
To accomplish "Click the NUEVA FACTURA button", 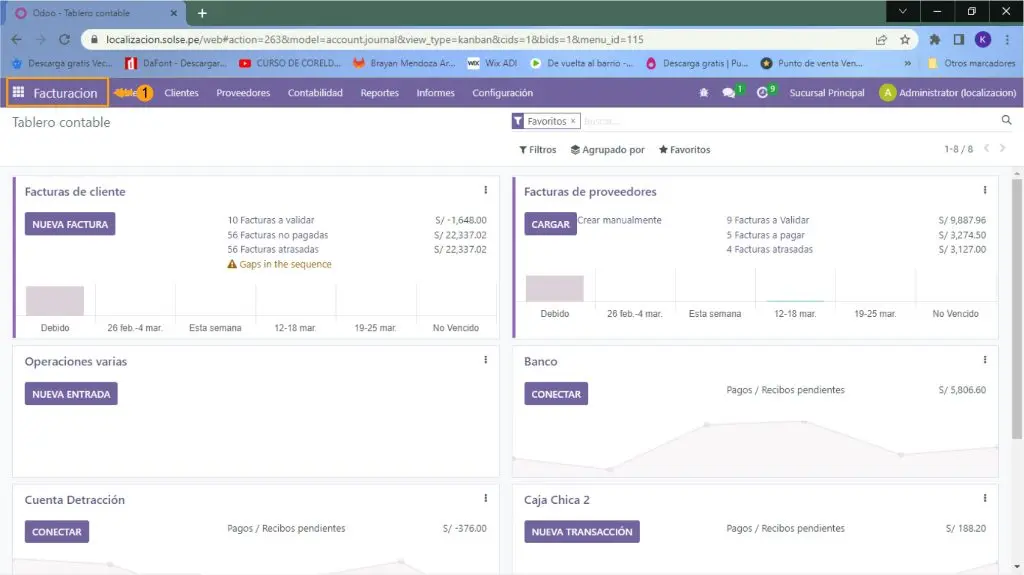I will click(x=70, y=225).
